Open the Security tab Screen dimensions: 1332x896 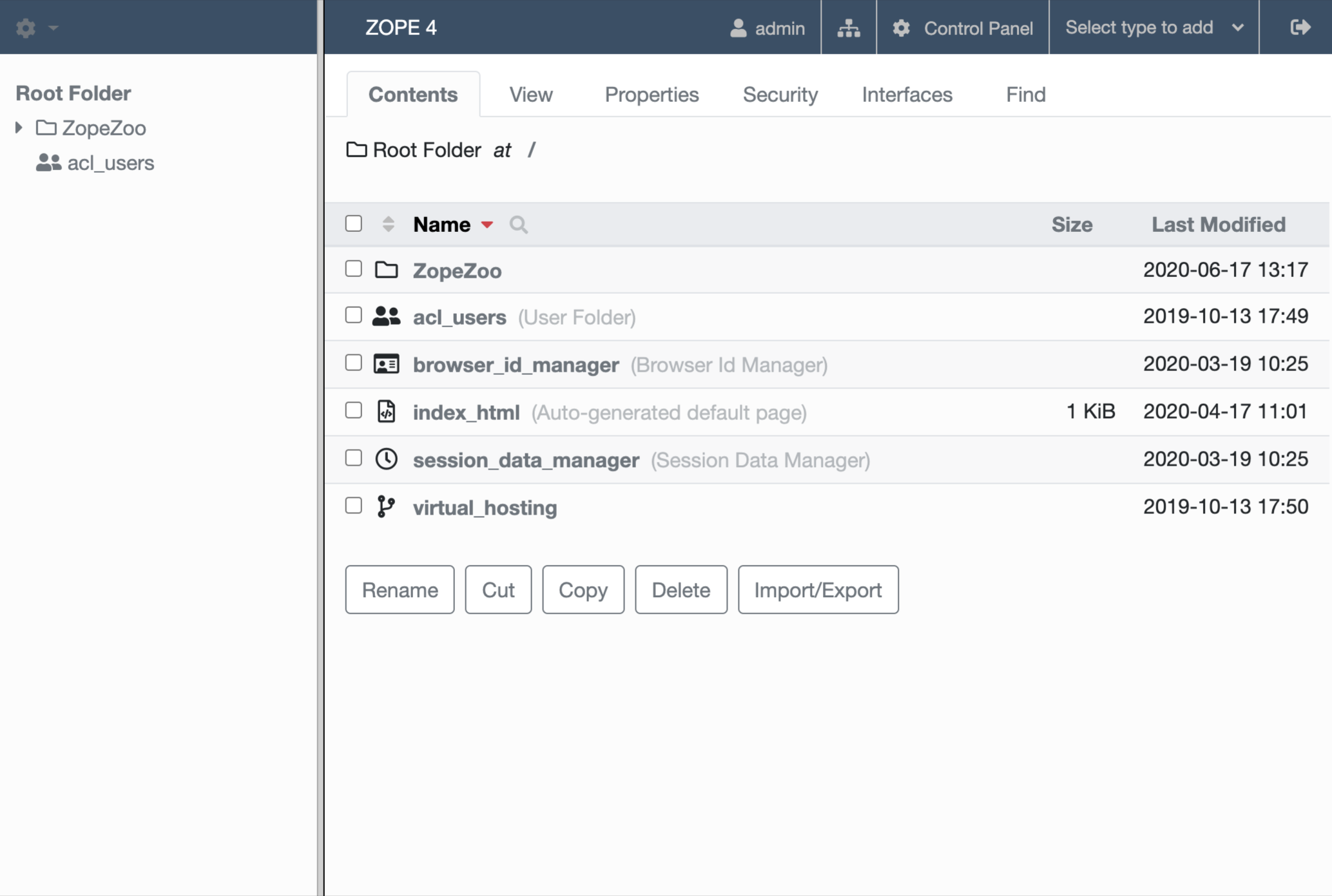(780, 94)
